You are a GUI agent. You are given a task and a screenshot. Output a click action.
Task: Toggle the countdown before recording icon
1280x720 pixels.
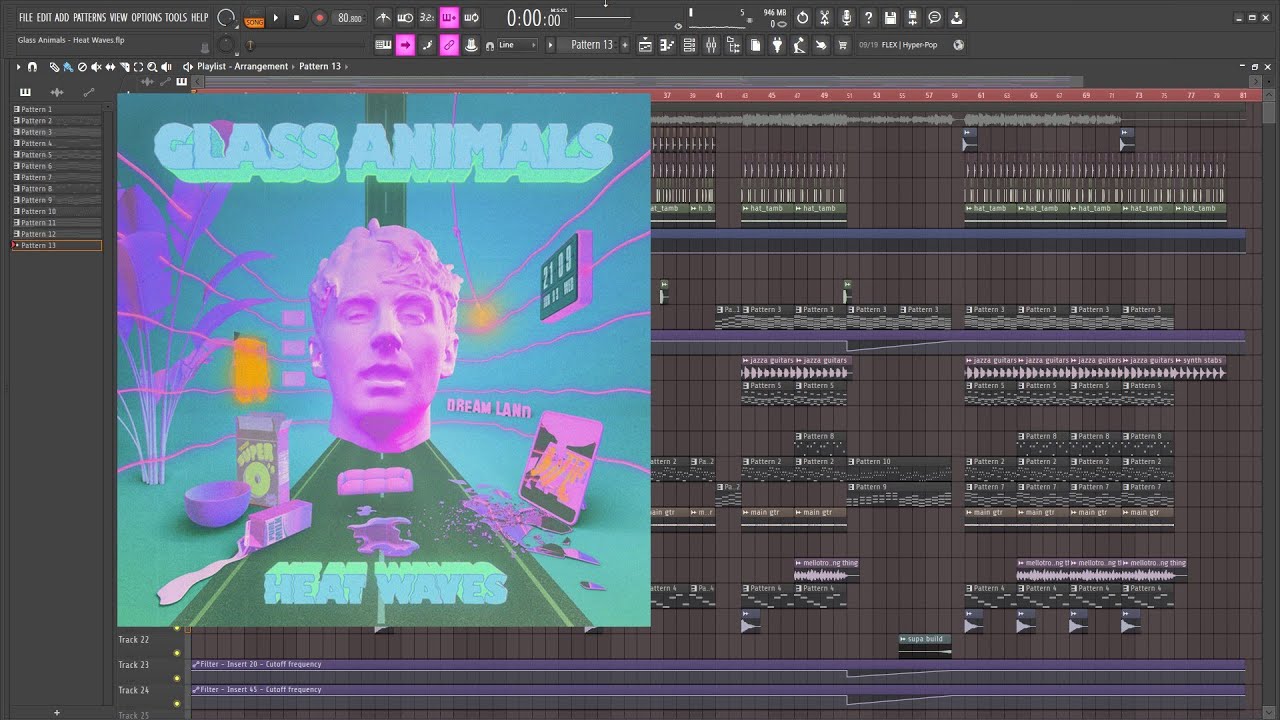click(427, 18)
